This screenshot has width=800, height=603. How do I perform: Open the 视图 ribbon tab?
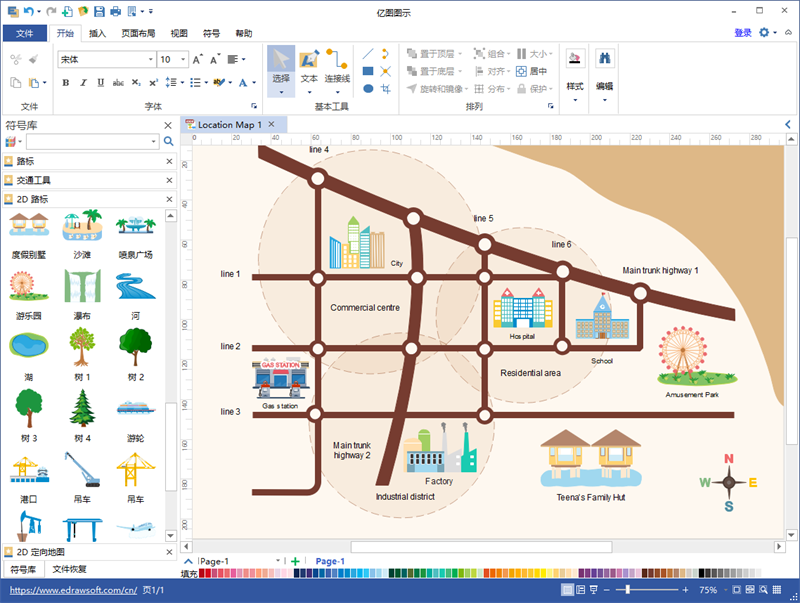[x=179, y=33]
